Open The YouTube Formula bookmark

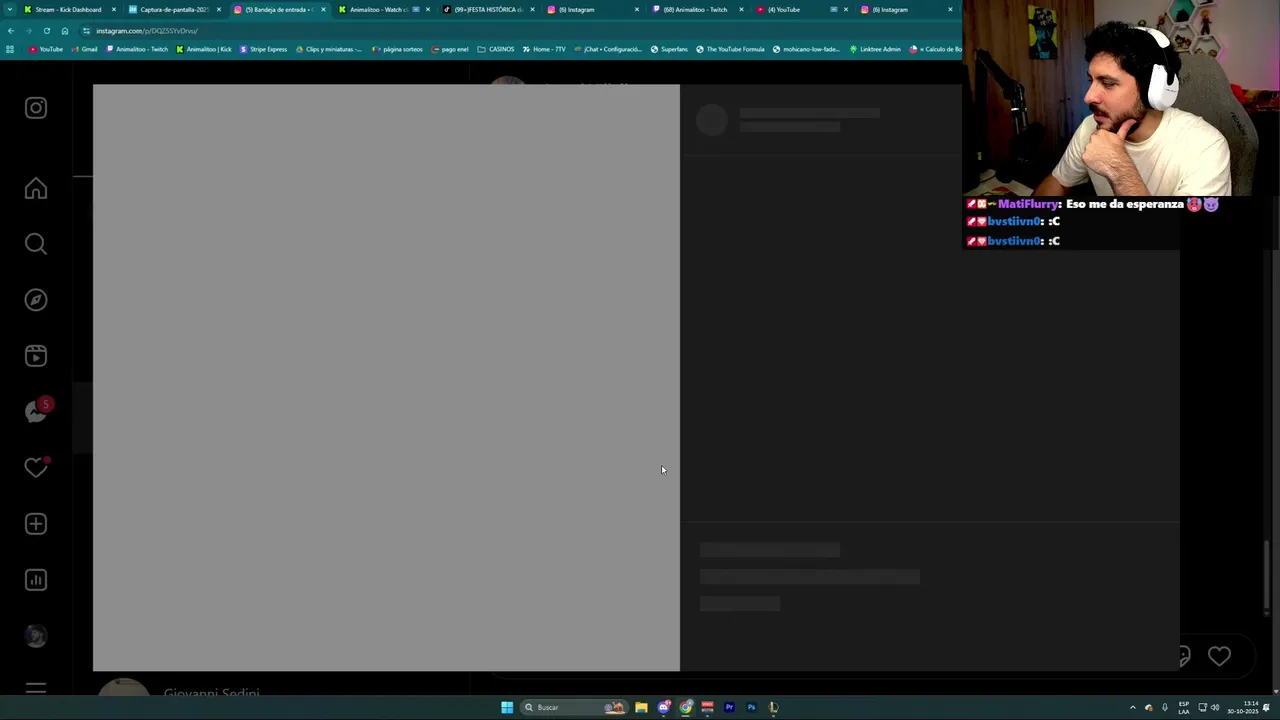click(x=730, y=49)
